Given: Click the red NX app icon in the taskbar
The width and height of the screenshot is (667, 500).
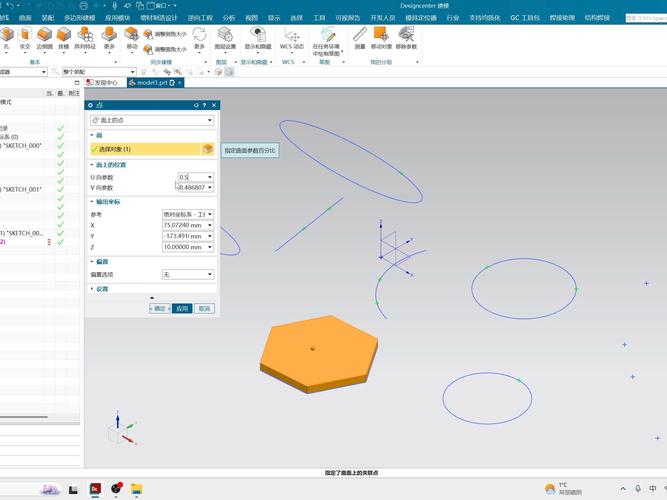Looking at the screenshot, I should [x=95, y=489].
